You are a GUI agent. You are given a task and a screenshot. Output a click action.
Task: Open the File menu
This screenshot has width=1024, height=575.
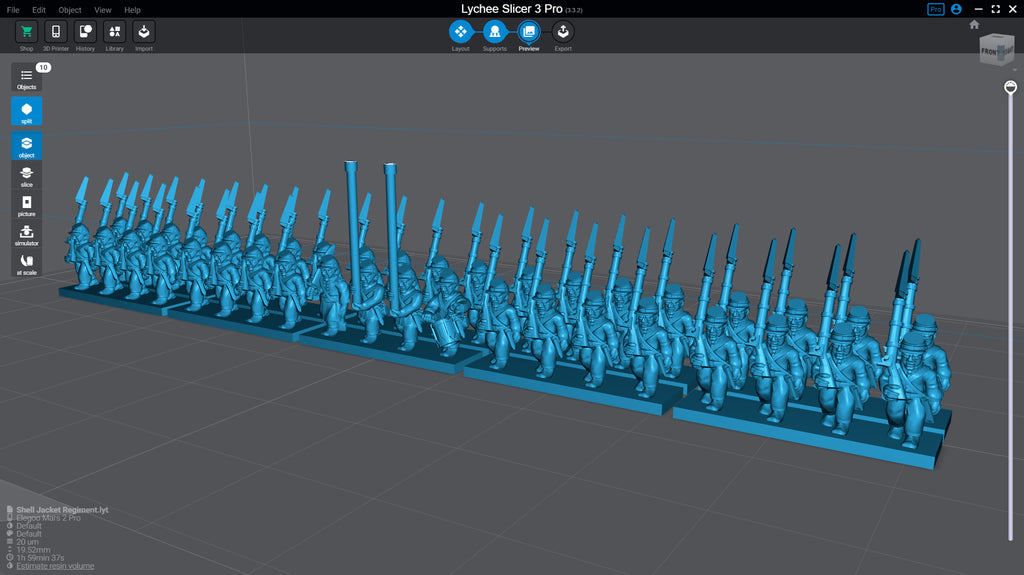[x=13, y=10]
